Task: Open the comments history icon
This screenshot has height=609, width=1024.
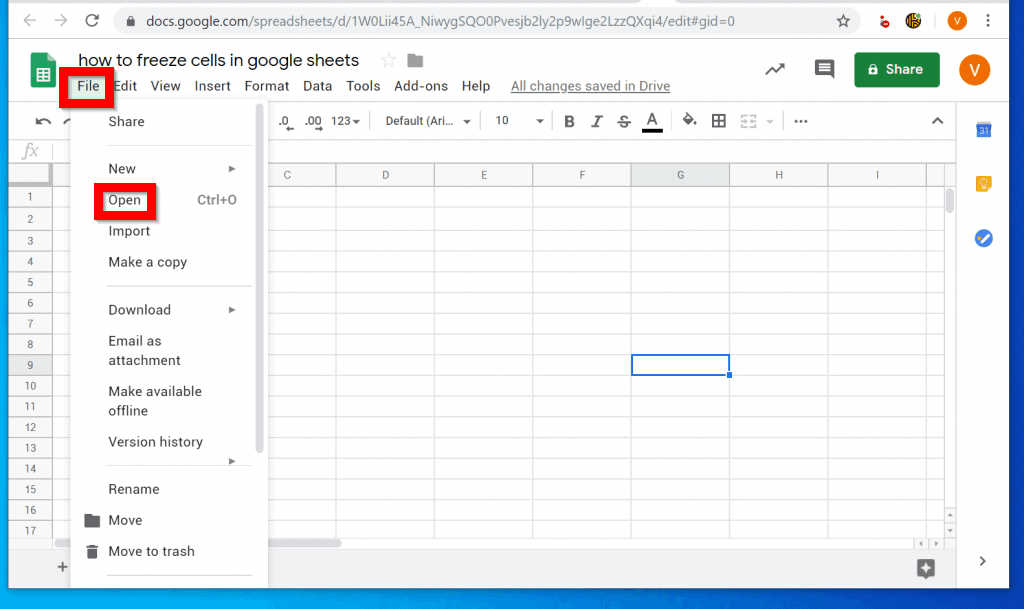Action: [x=824, y=69]
